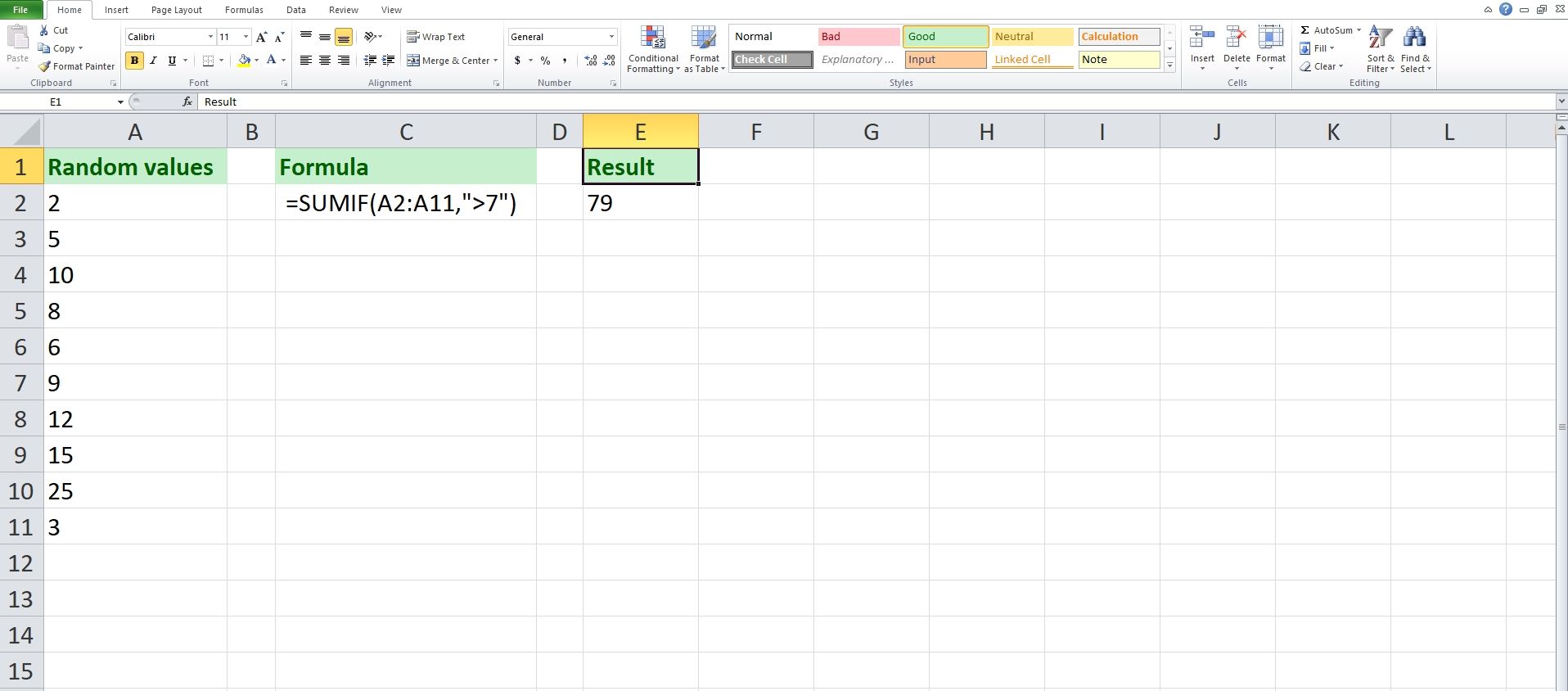Click the Select All corner button
This screenshot has width=1568, height=691.
click(x=22, y=132)
